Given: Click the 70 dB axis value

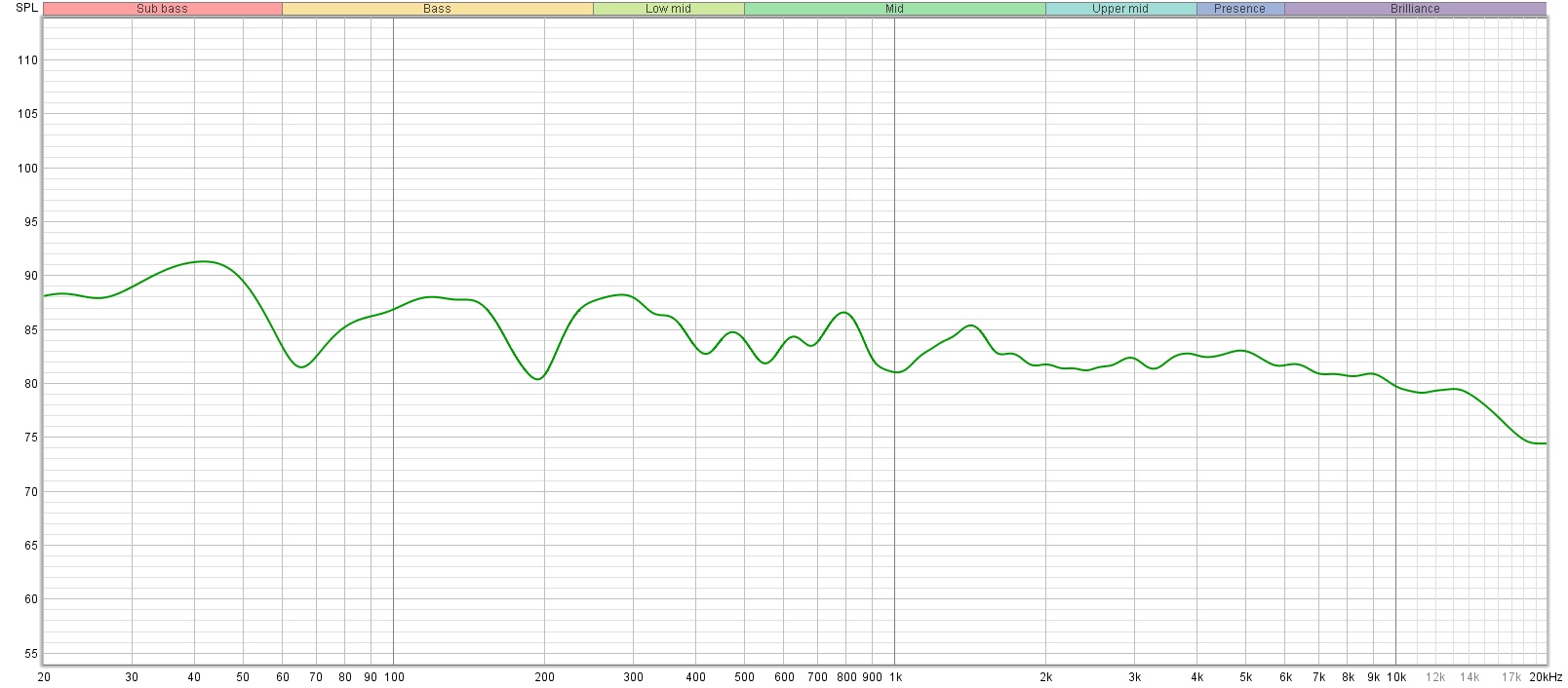Looking at the screenshot, I should [31, 492].
